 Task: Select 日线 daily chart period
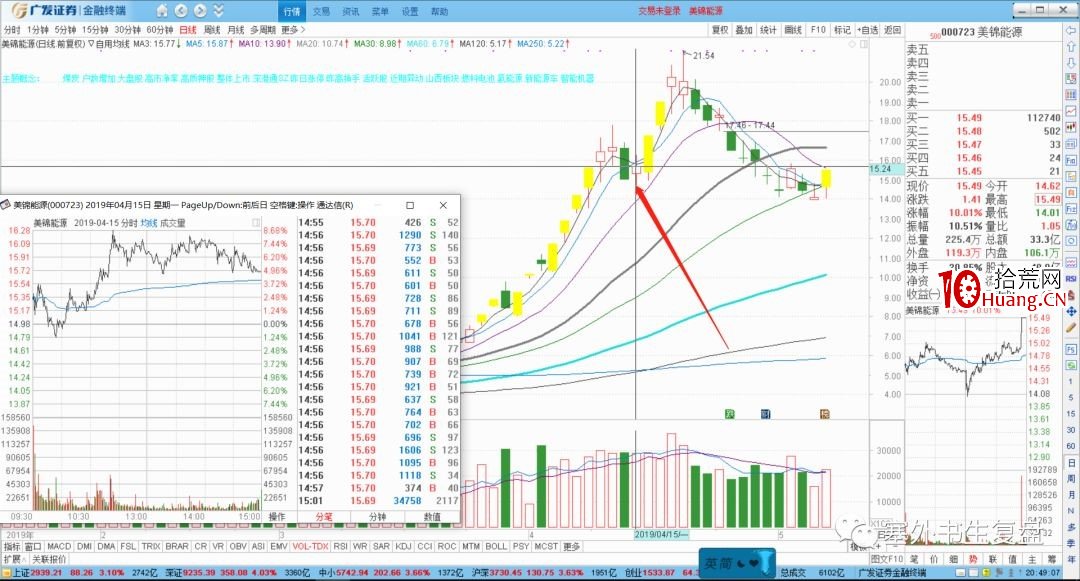188,30
